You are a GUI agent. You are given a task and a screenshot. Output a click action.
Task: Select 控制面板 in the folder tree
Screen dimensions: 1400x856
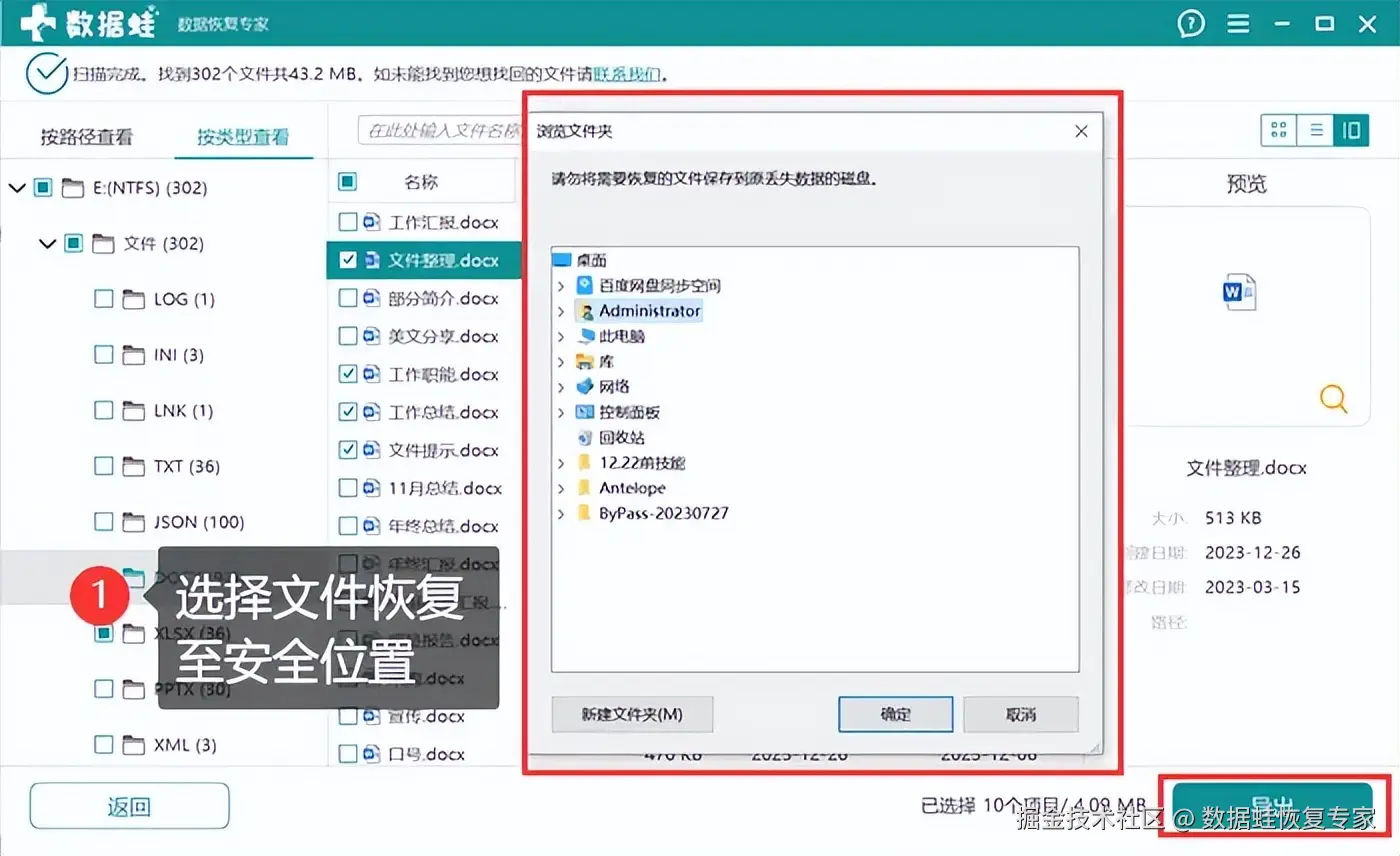pyautogui.click(x=629, y=412)
